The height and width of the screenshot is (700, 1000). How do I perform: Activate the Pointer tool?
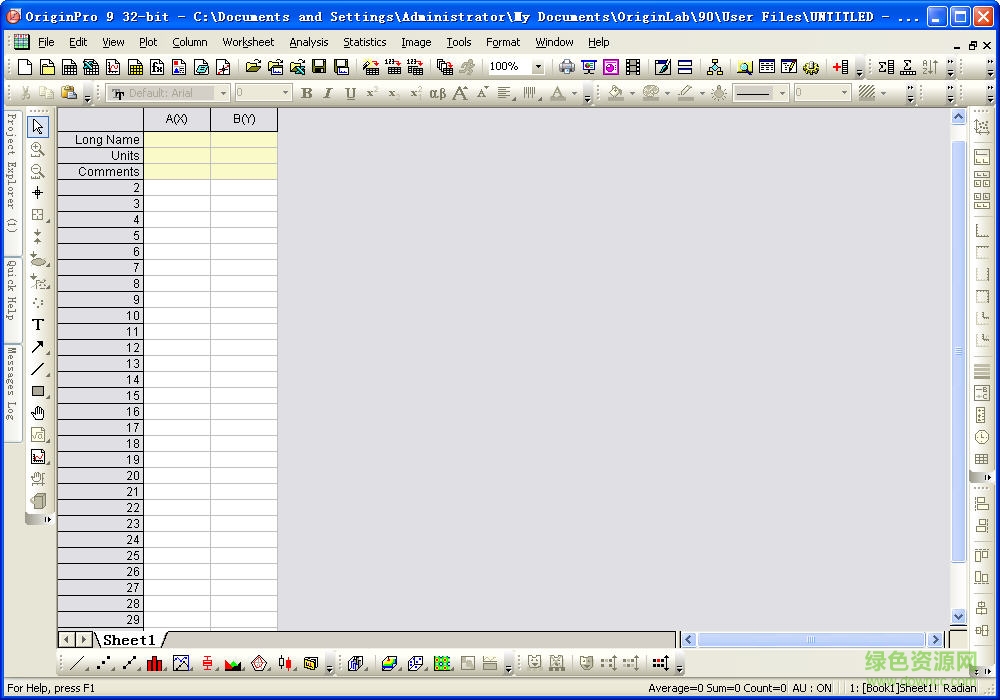tap(37, 127)
